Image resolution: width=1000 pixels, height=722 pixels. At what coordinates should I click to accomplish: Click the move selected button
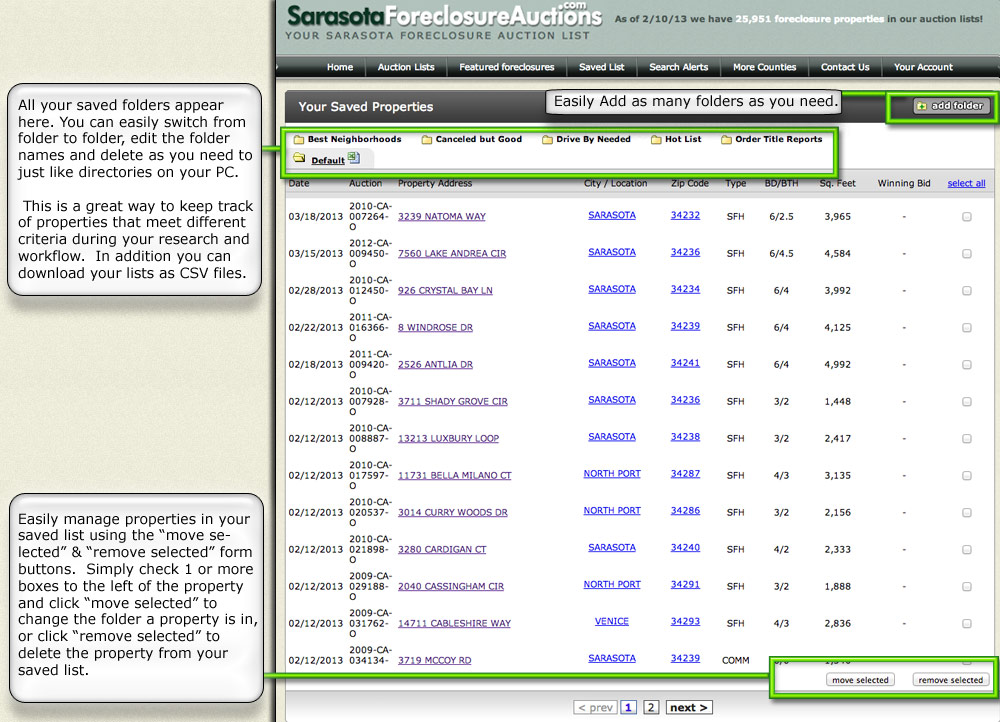tap(860, 680)
